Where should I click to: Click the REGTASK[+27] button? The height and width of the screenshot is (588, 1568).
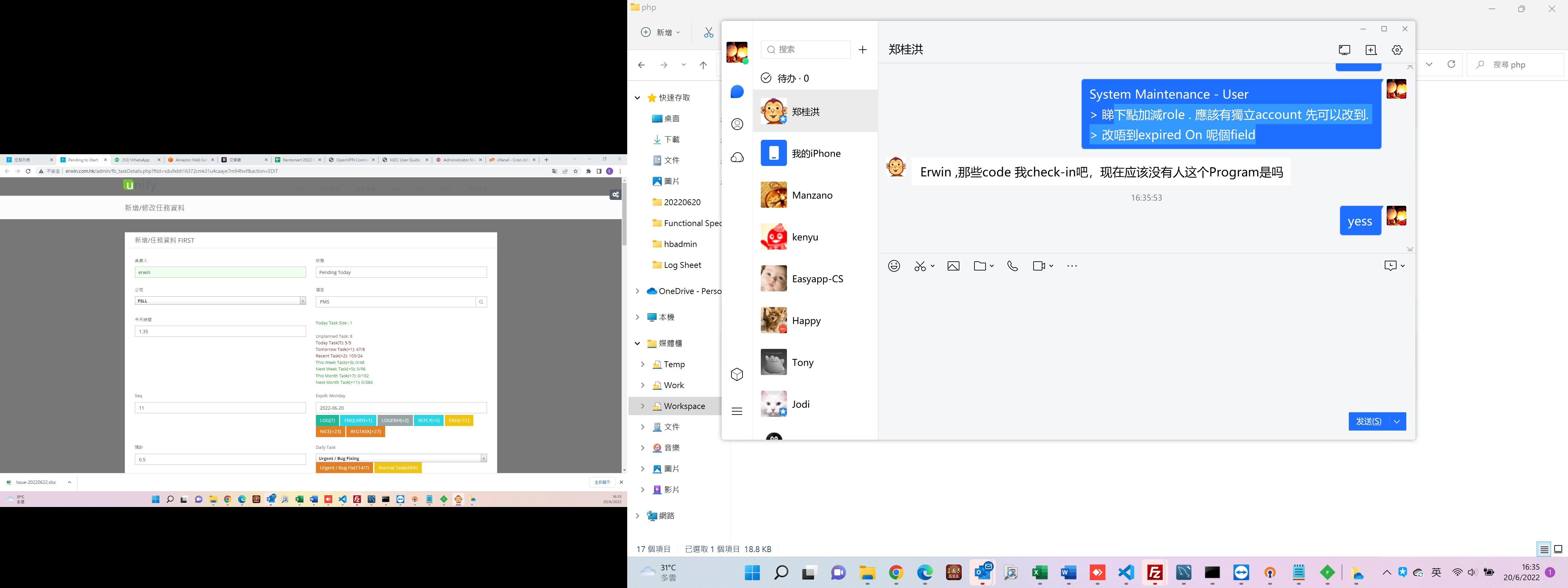point(366,432)
